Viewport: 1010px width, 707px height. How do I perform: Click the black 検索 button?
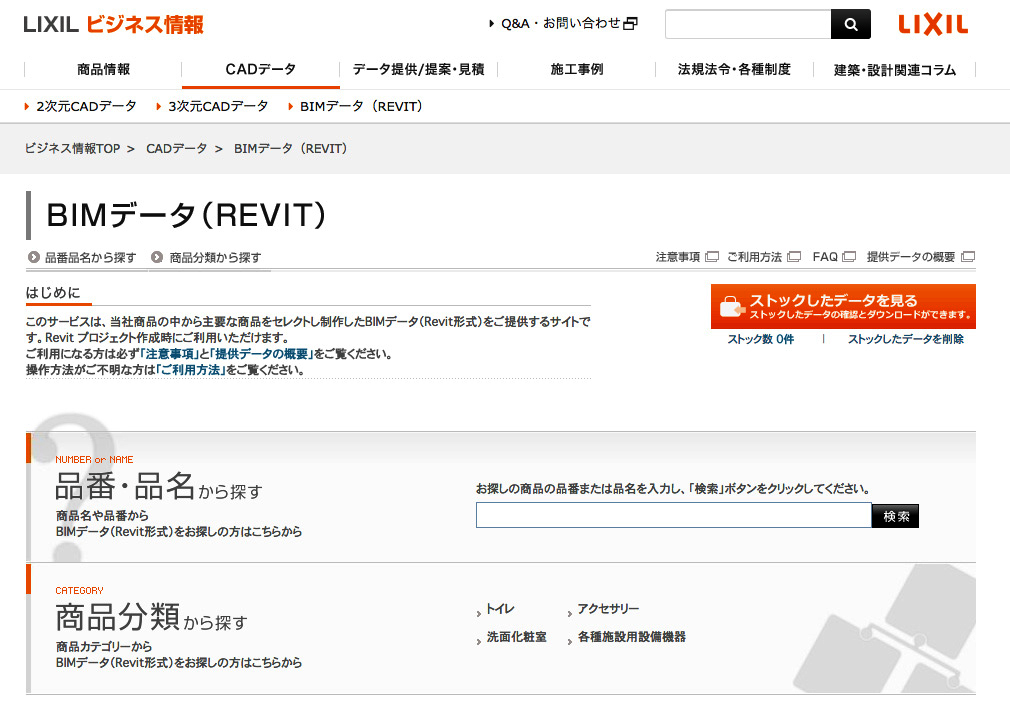895,516
